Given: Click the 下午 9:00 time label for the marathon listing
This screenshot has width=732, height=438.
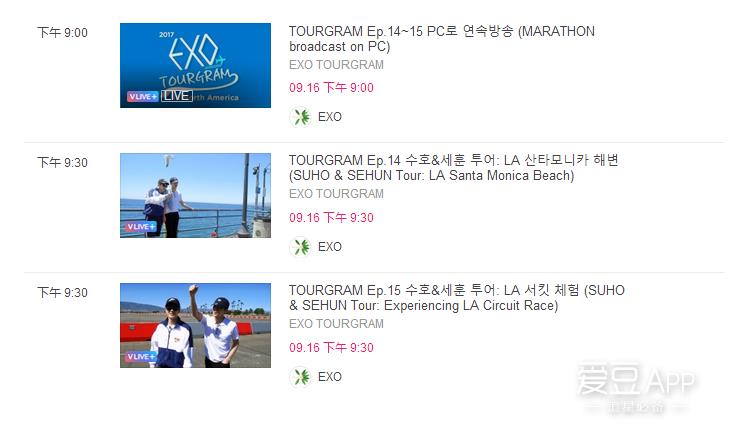Looking at the screenshot, I should pos(62,33).
